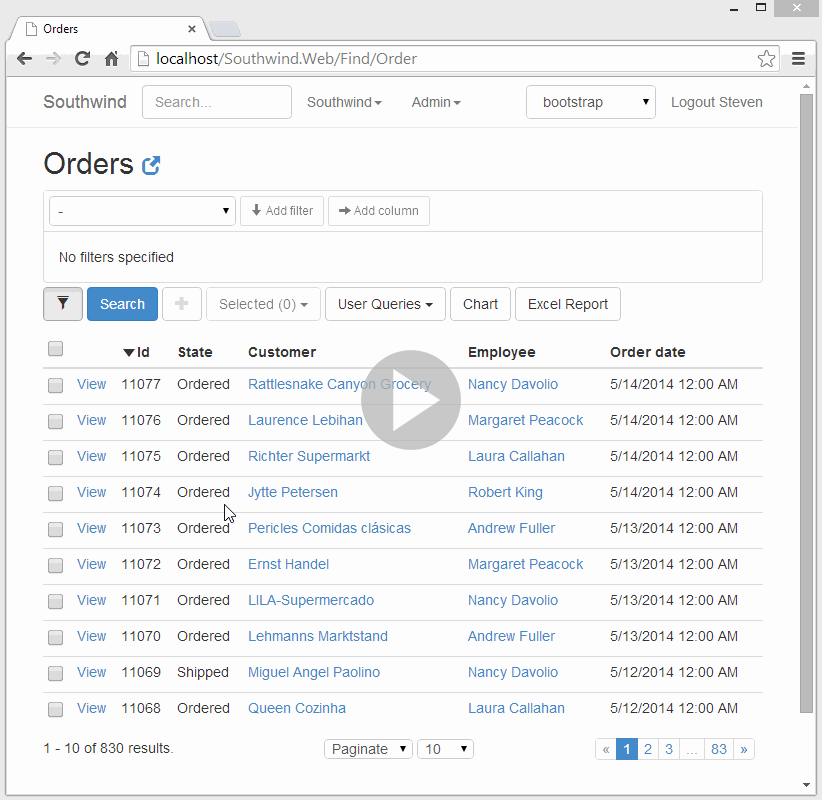This screenshot has height=800, width=822.
Task: Open the Chrome hamburger menu
Action: point(798,59)
